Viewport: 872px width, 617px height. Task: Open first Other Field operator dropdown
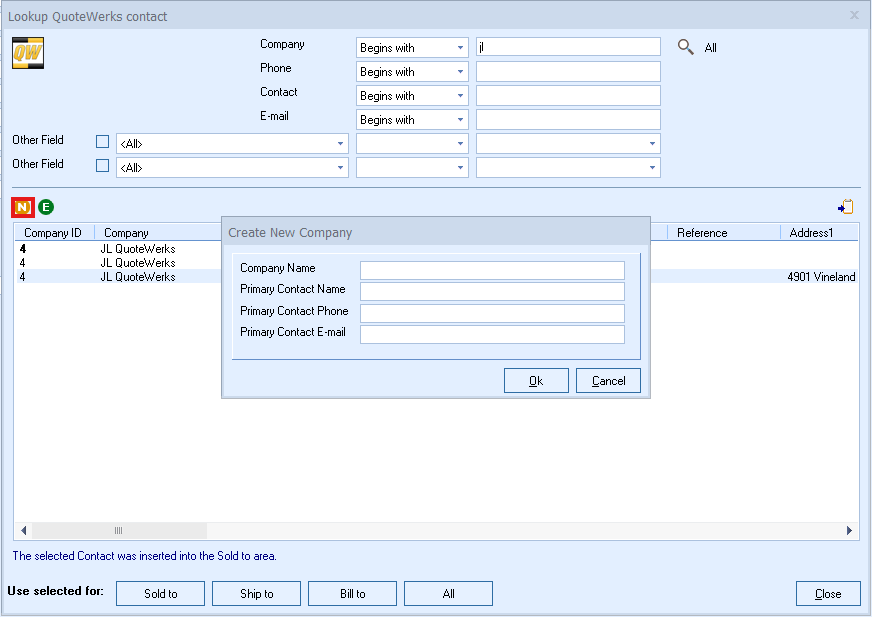click(x=412, y=144)
